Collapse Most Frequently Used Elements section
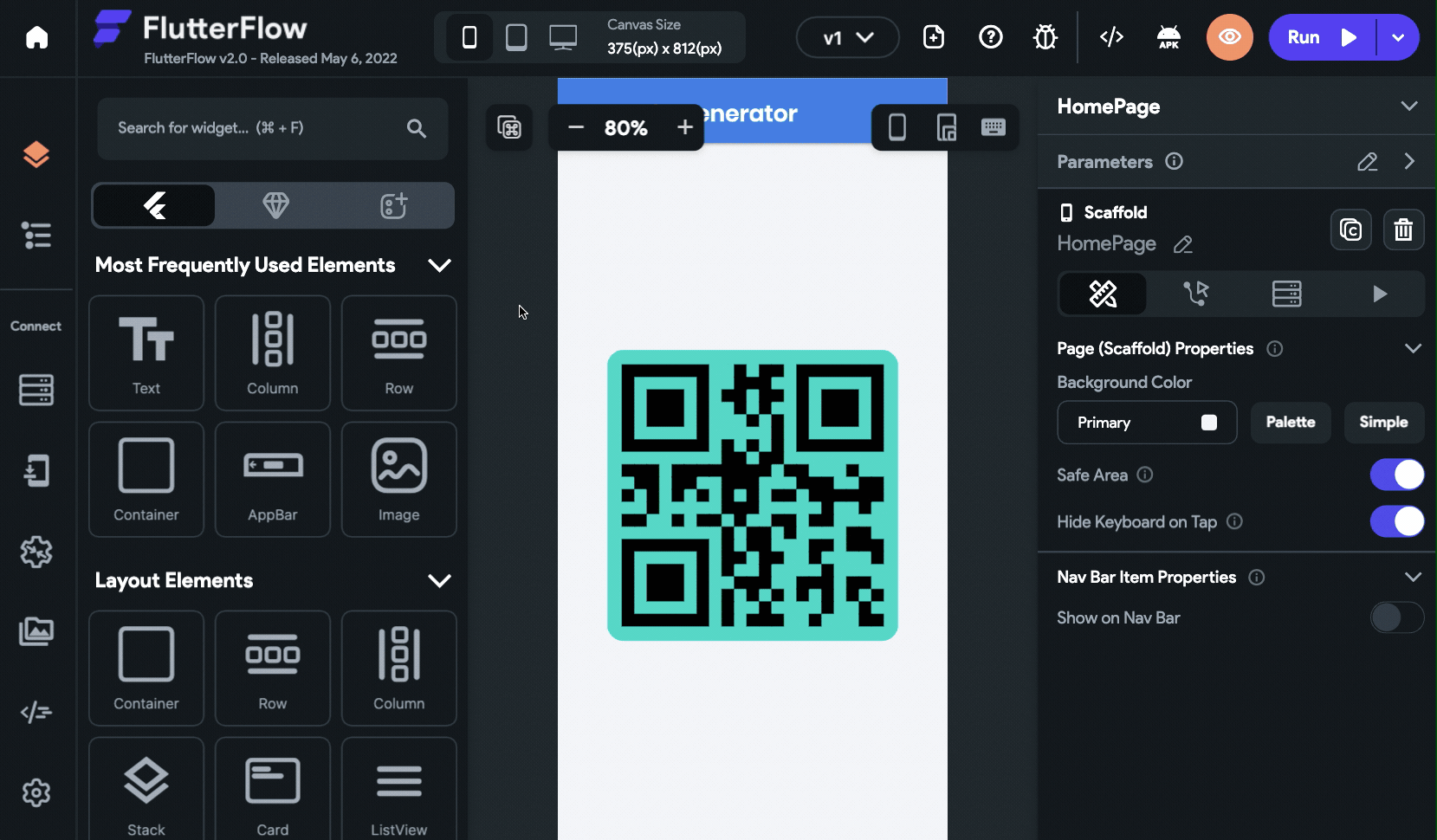Viewport: 1437px width, 840px height. [x=440, y=265]
